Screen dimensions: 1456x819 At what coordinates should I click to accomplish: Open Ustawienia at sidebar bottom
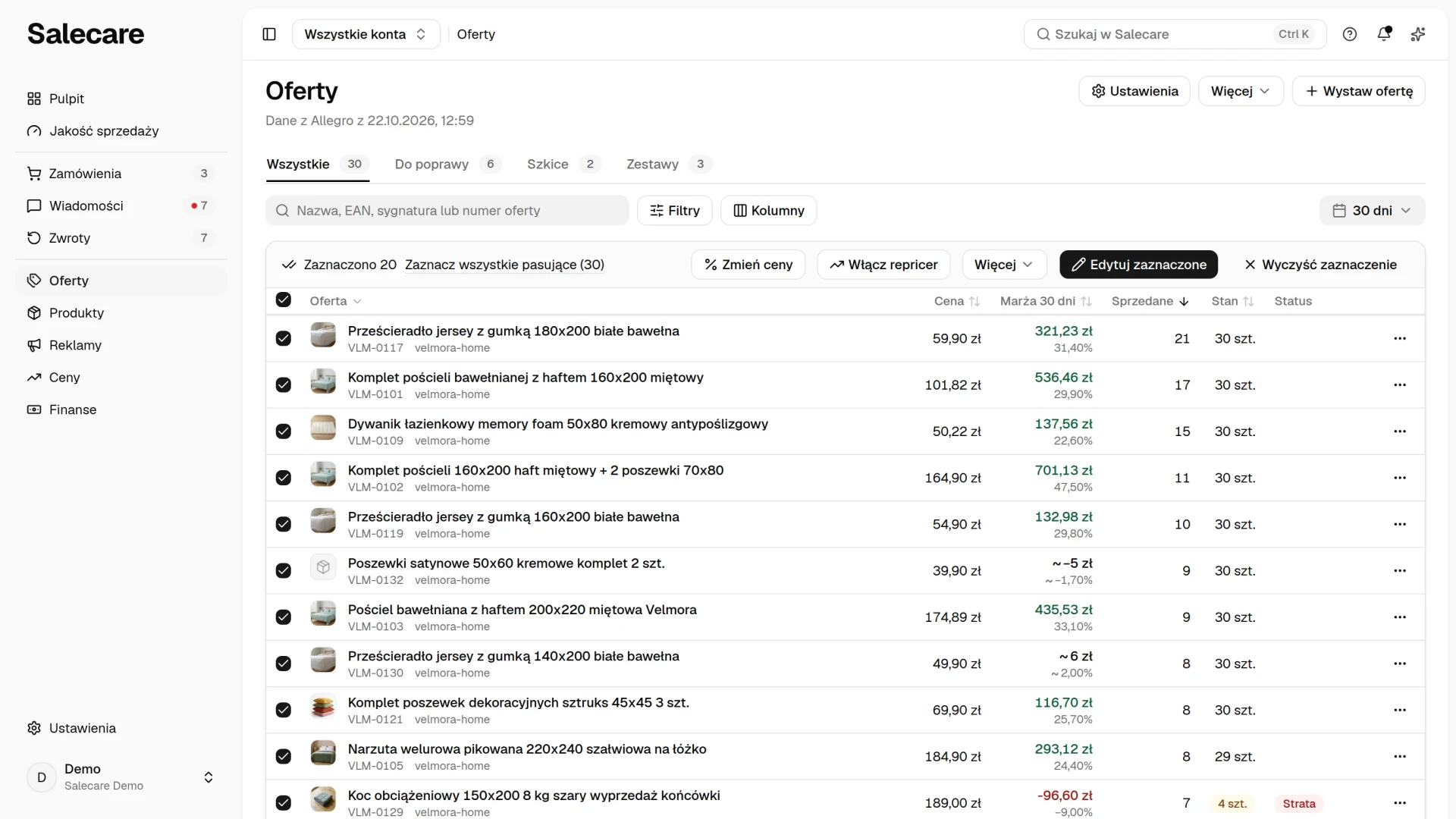tap(121, 728)
